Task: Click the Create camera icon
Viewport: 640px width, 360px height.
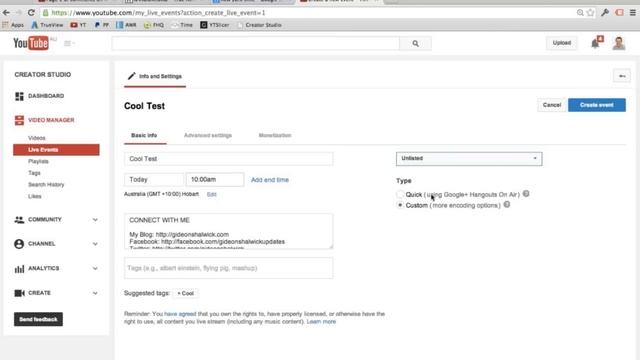Action: click(x=19, y=293)
